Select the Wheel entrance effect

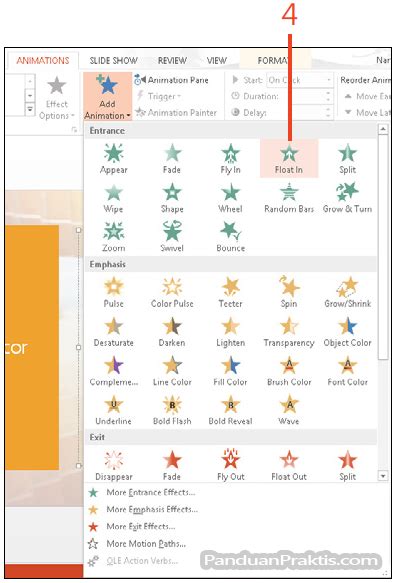pyautogui.click(x=230, y=198)
